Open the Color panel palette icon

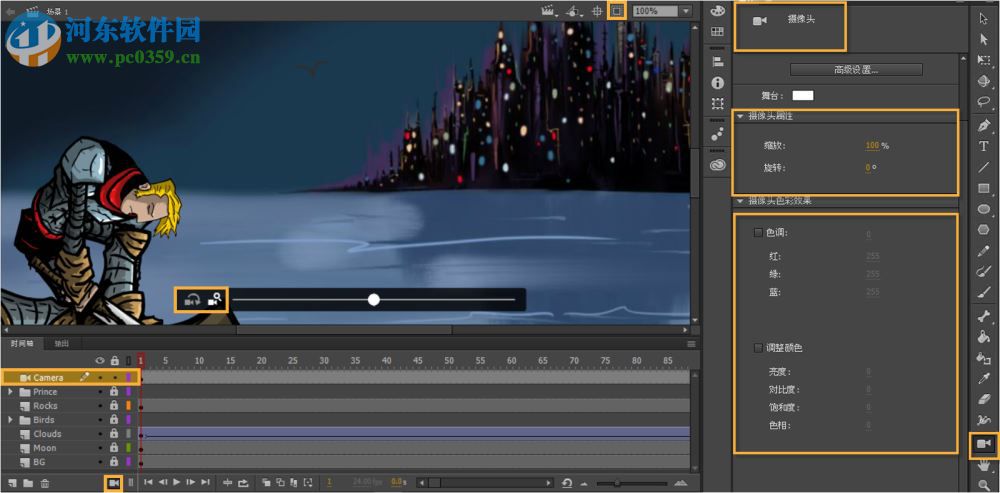717,11
